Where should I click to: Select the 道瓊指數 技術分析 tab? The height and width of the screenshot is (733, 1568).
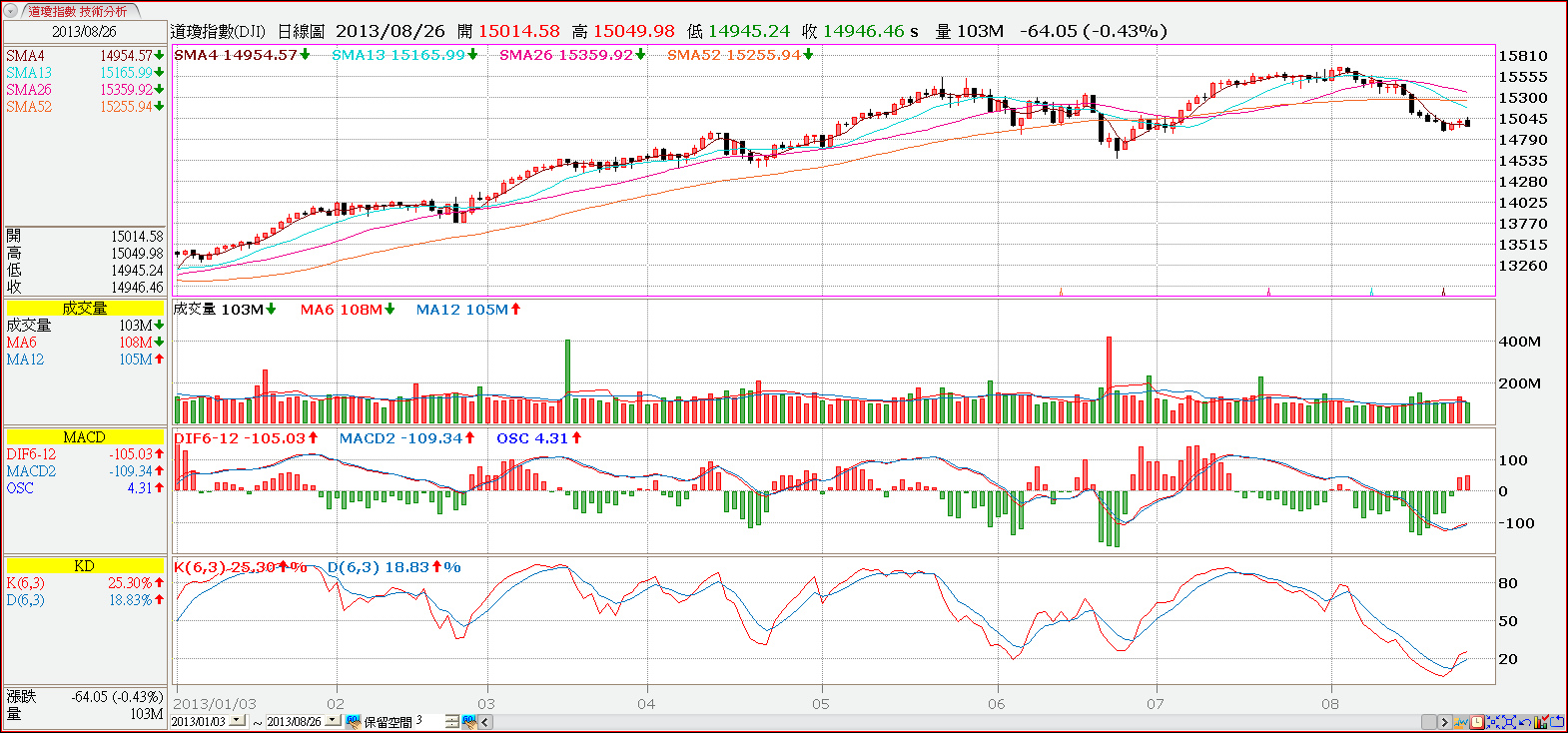(78, 11)
